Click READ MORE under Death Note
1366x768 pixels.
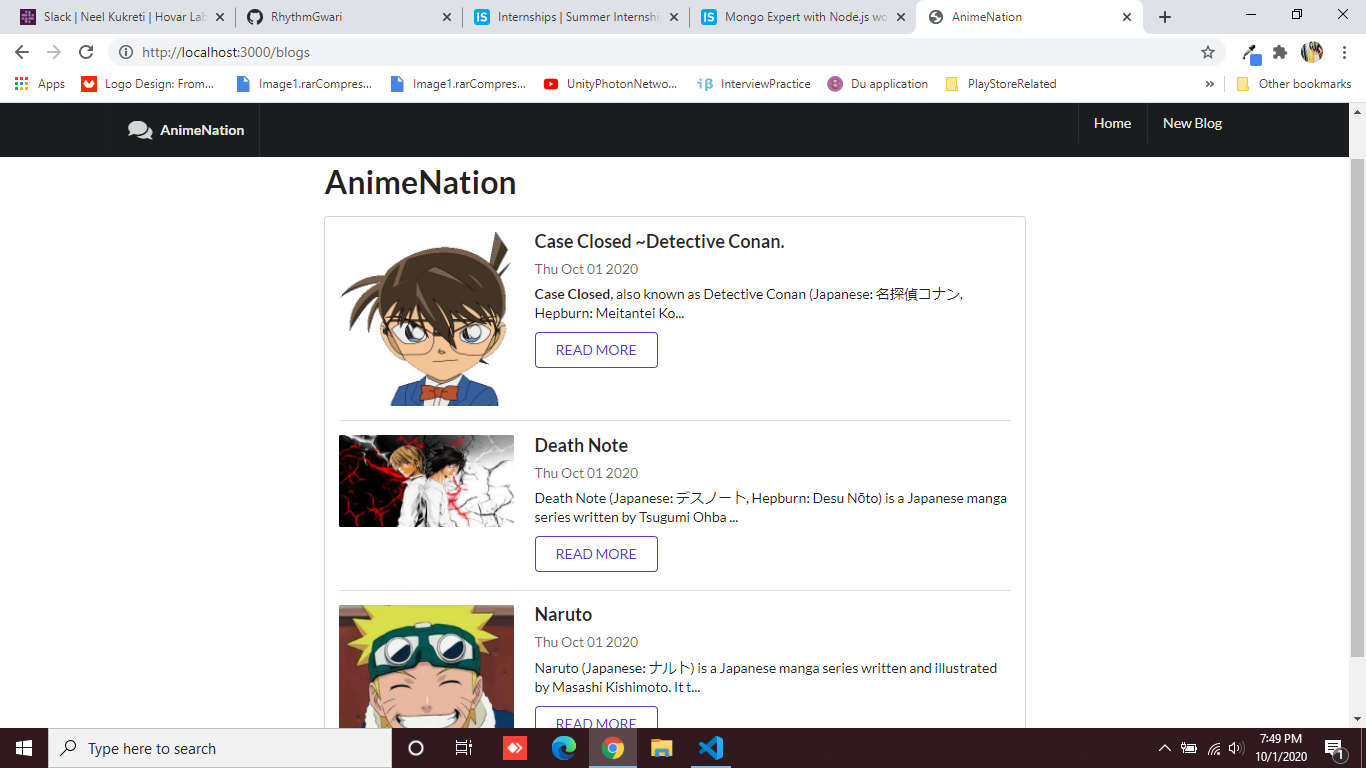tap(596, 554)
